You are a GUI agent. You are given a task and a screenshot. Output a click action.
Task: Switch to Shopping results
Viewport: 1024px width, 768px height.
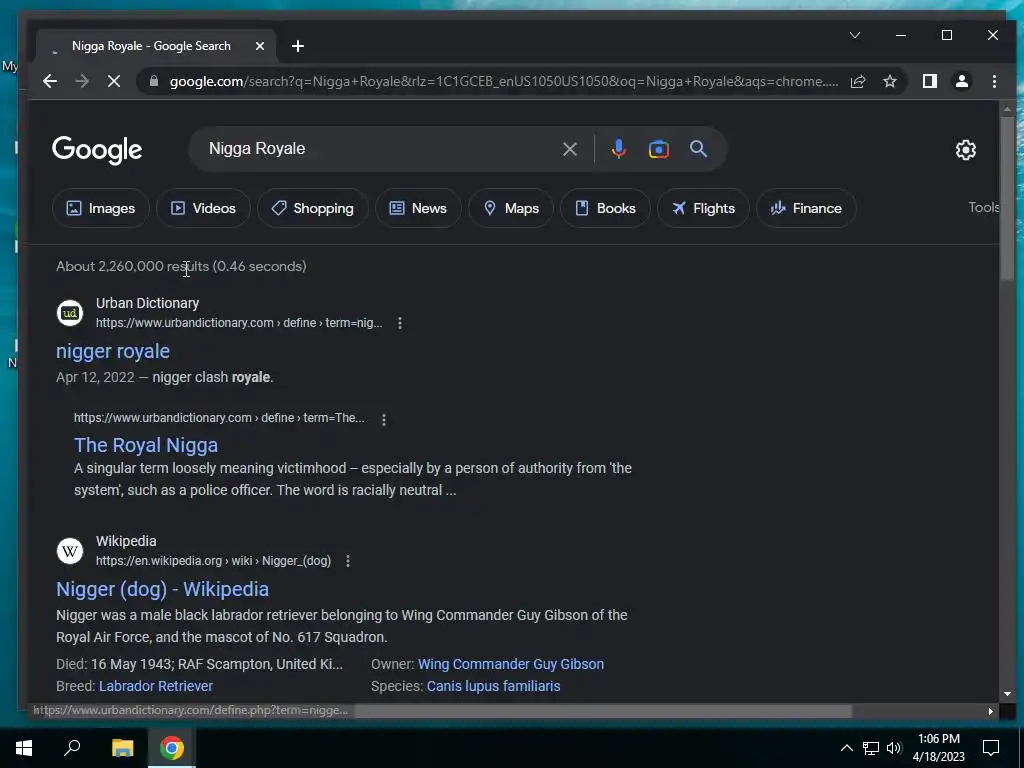313,208
